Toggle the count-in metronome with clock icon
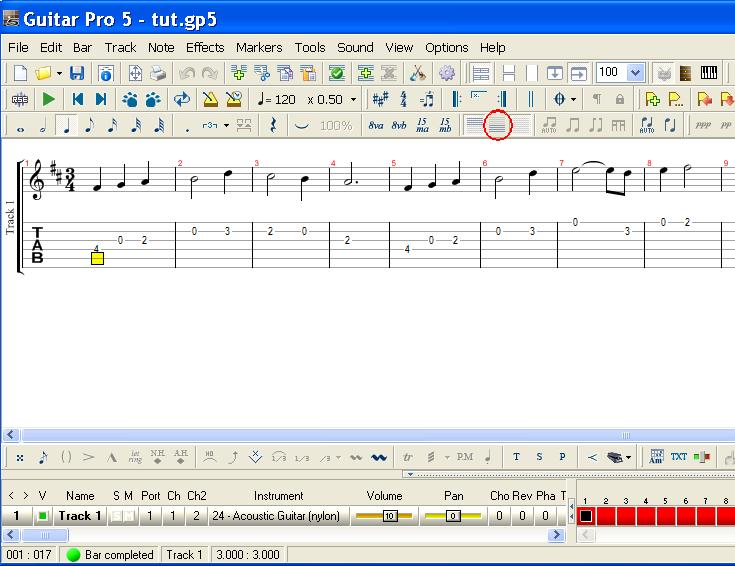The width and height of the screenshot is (735, 566). coord(233,99)
